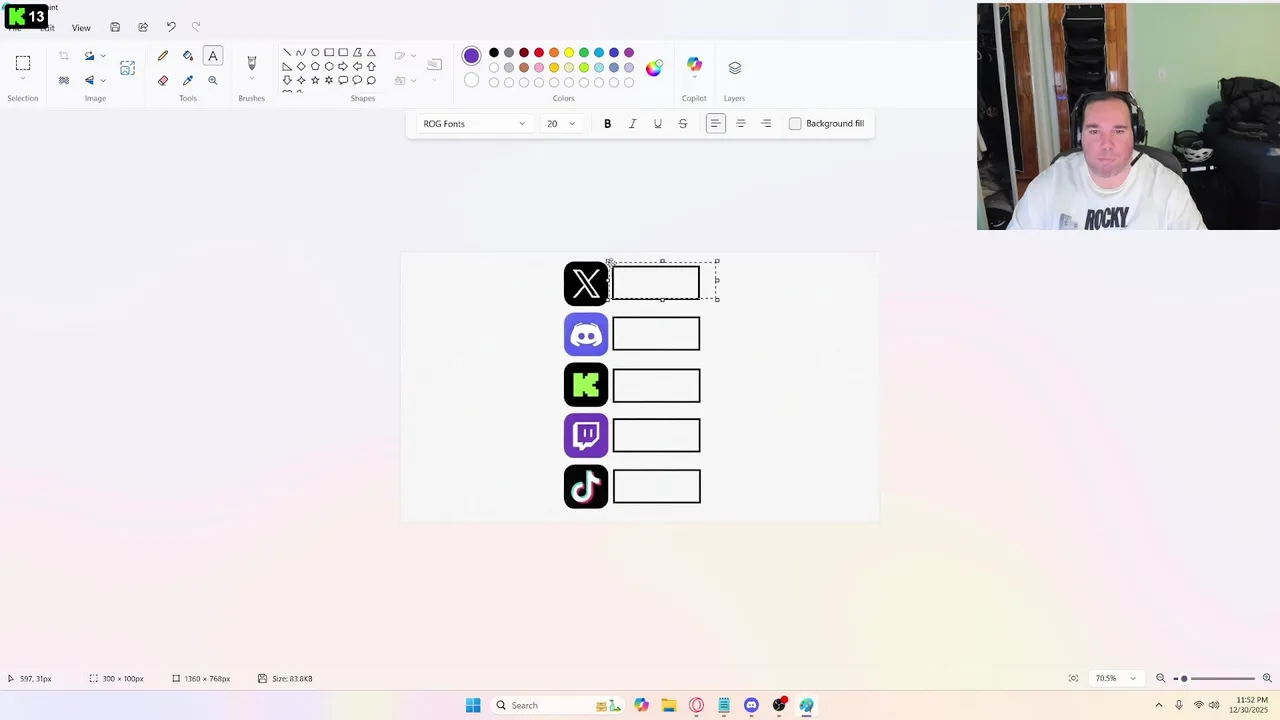Show hidden system tray icons
This screenshot has height=720, width=1280.
1159,705
